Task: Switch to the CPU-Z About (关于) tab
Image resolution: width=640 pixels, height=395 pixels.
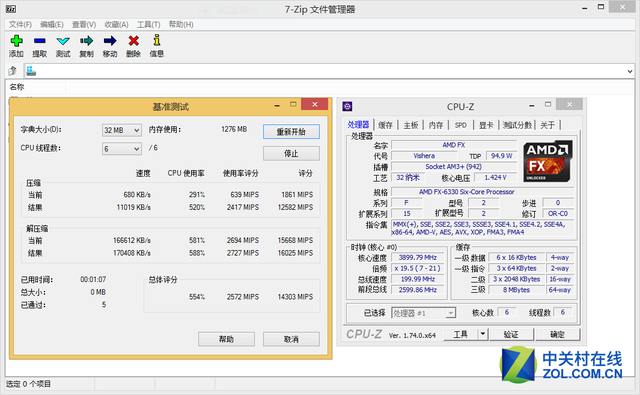Action: point(548,125)
